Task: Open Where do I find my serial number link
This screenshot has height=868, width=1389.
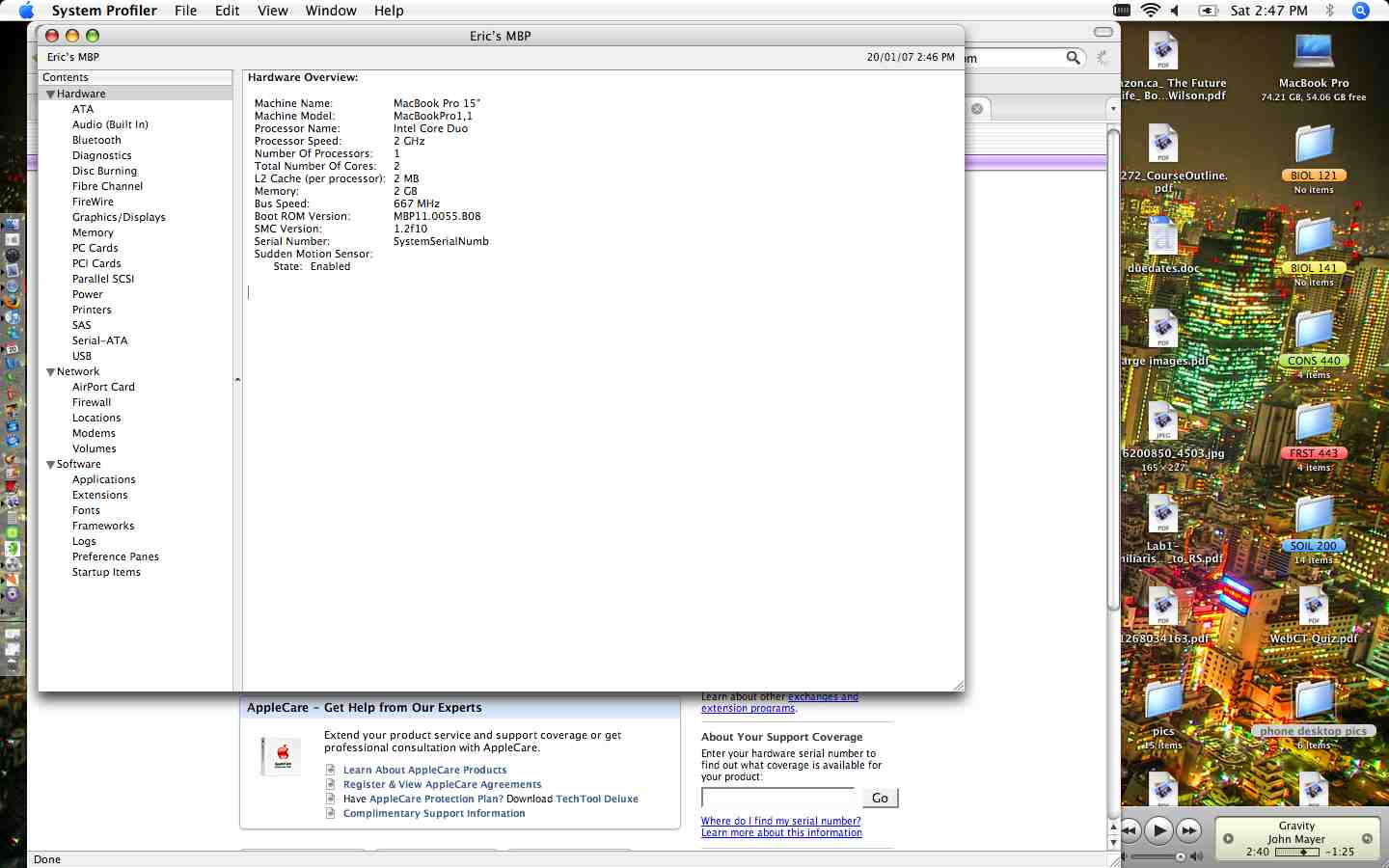Action: [x=780, y=821]
